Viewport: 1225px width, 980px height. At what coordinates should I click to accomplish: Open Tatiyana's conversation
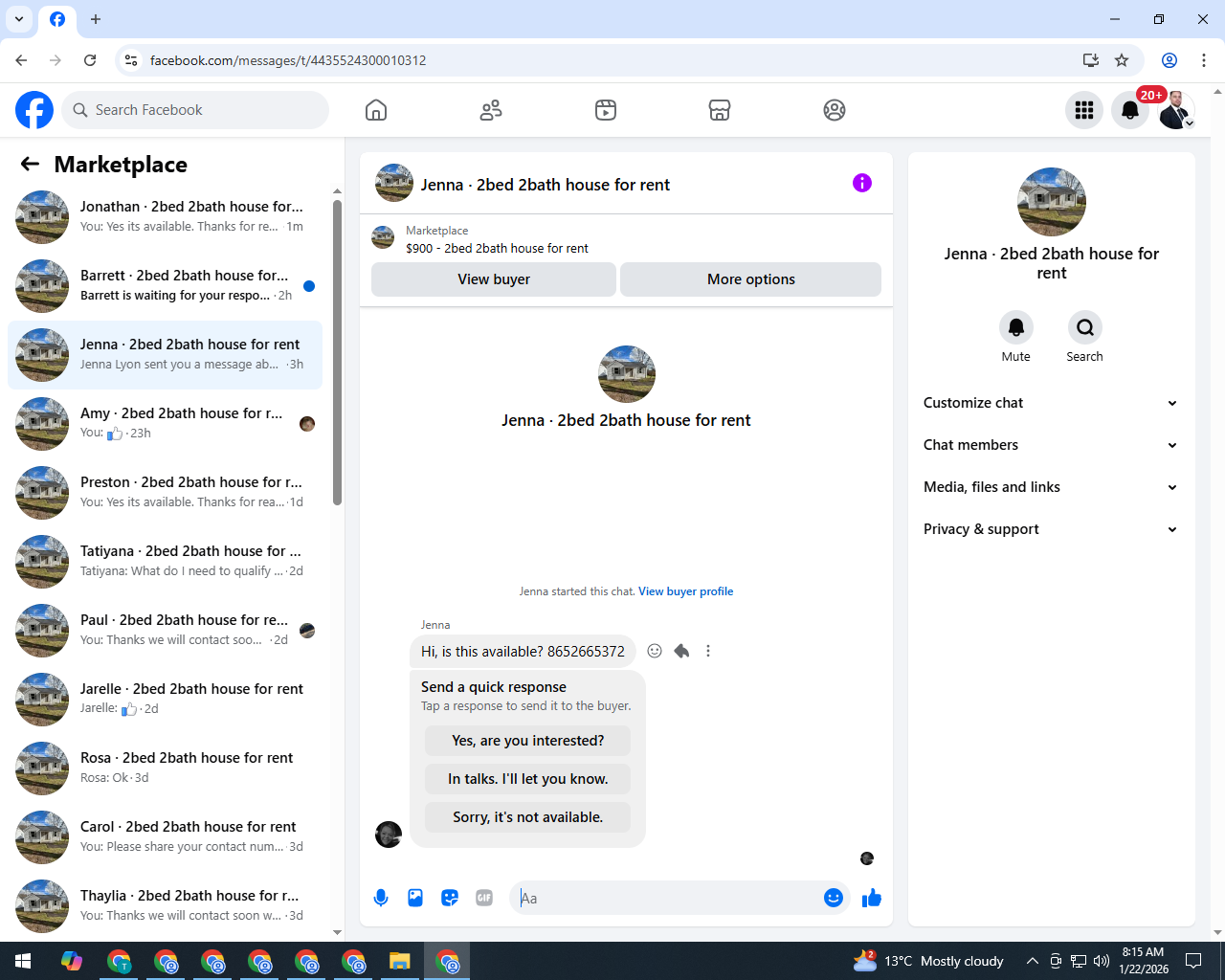(x=165, y=562)
